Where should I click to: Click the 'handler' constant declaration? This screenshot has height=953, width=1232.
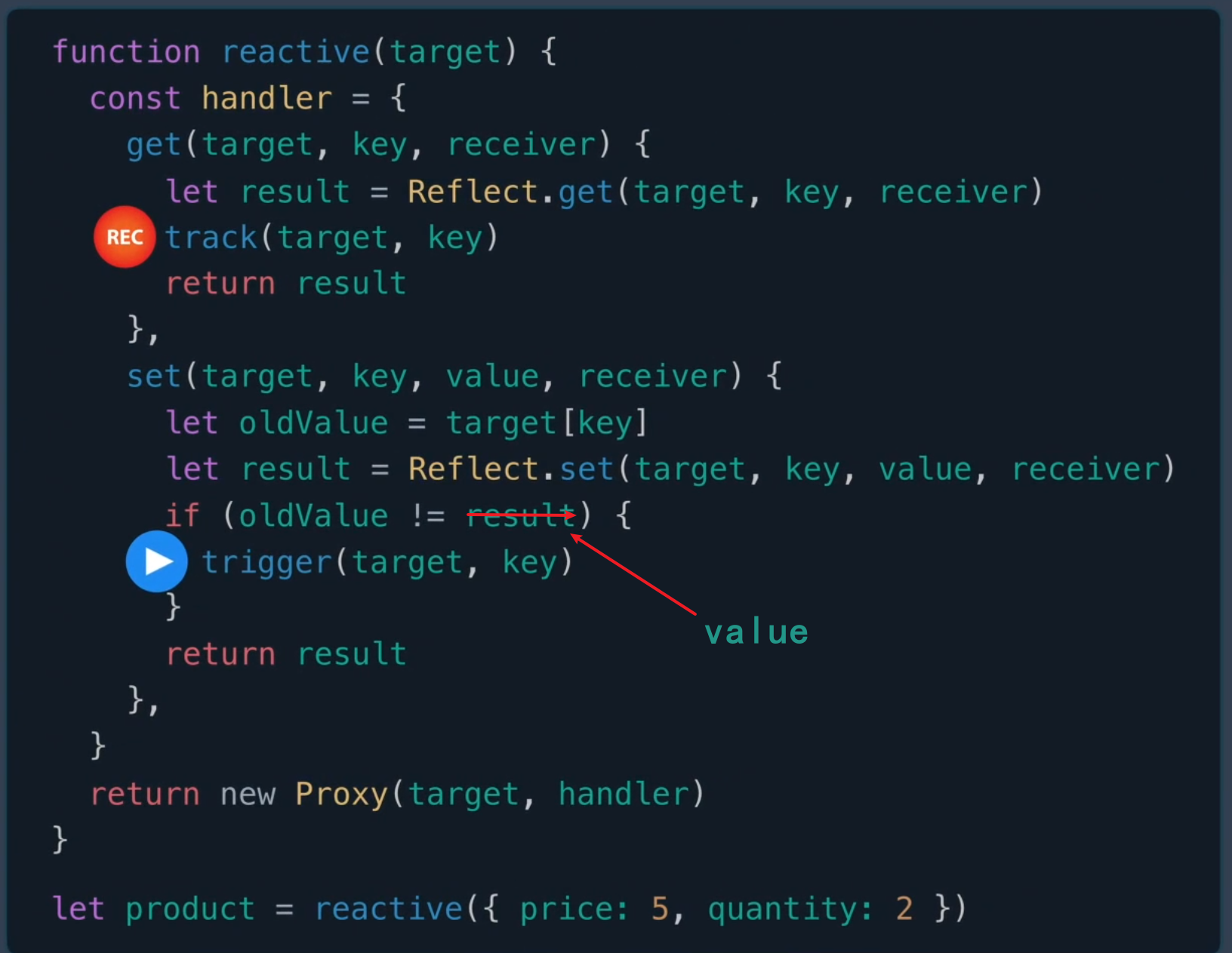point(266,98)
